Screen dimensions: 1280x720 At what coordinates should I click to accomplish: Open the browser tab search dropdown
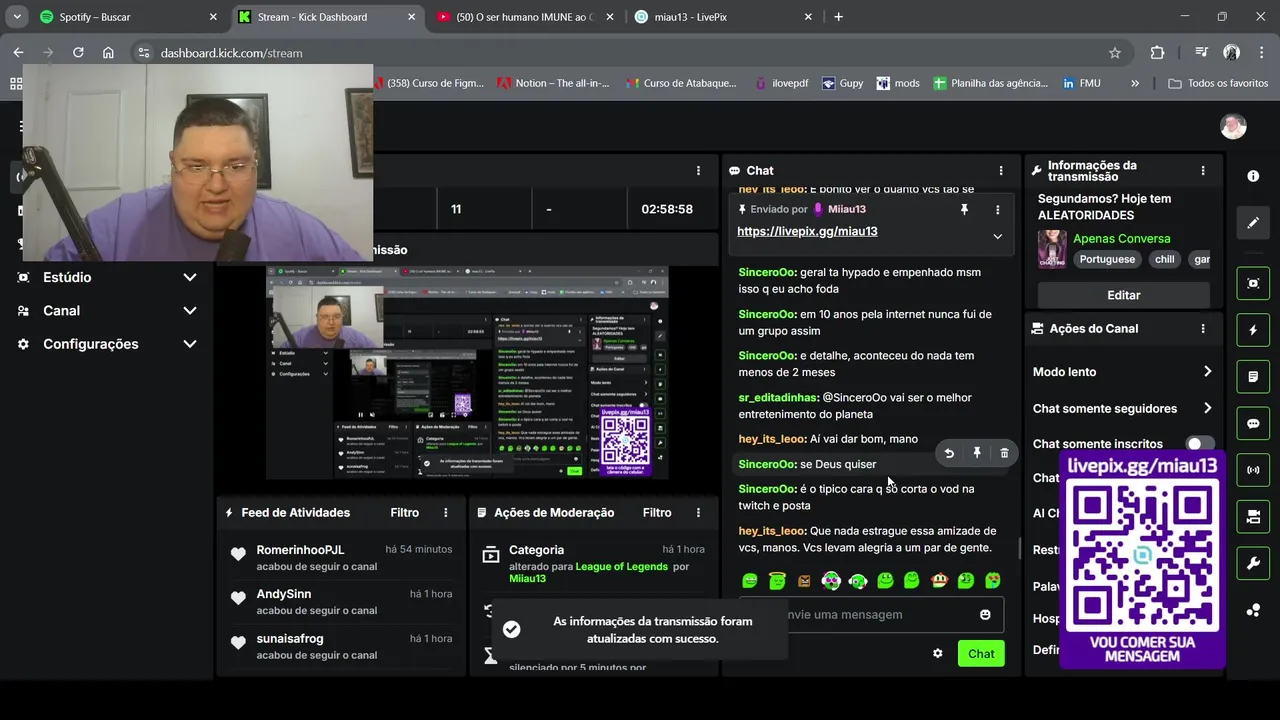[17, 17]
